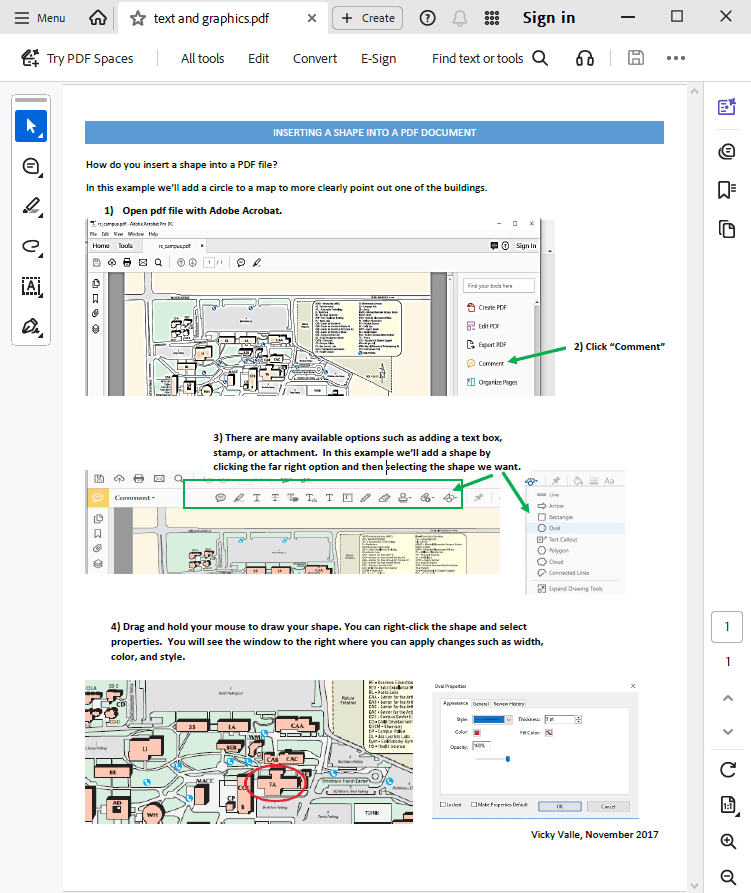
Task: Open the hamburger Menu
Action: 39,18
